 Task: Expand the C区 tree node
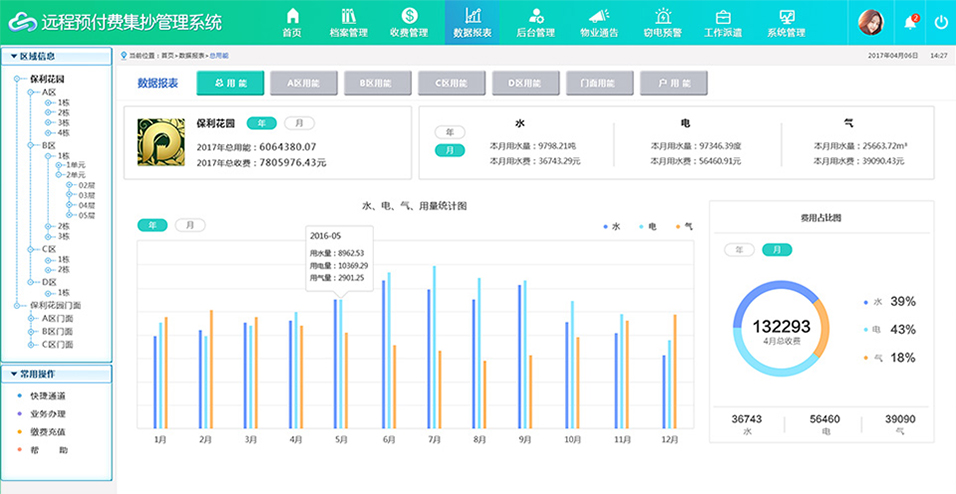point(30,249)
